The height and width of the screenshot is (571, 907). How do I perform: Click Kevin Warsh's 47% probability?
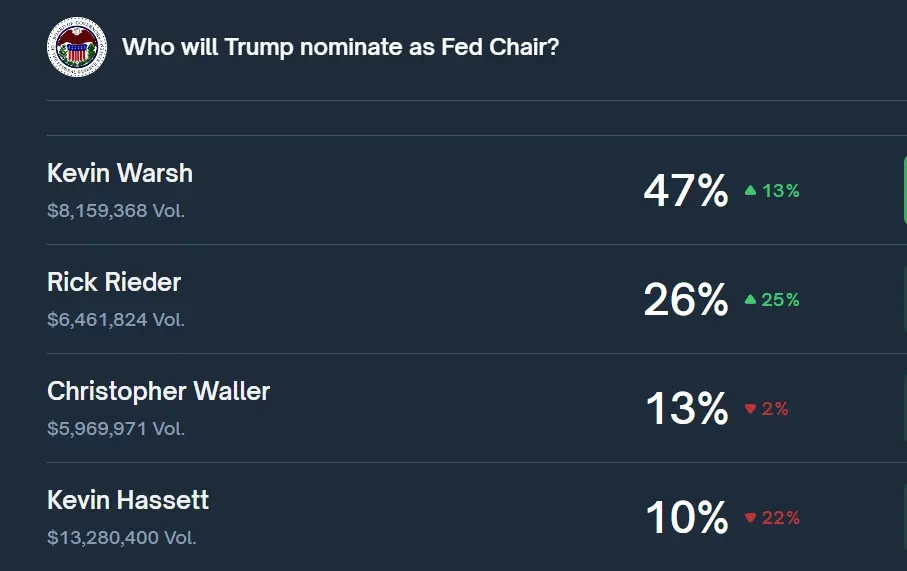[686, 190]
